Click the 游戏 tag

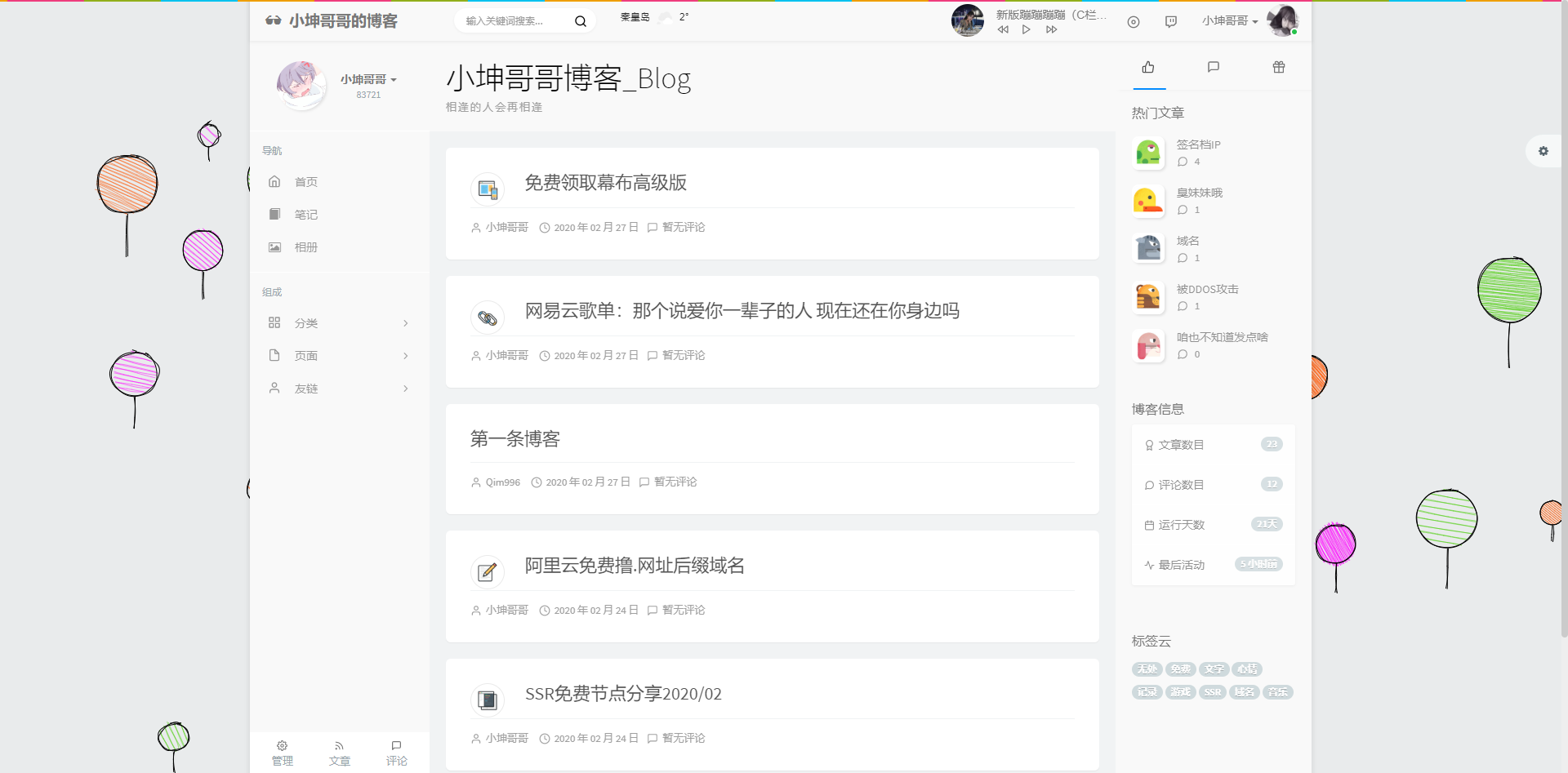tap(1181, 692)
